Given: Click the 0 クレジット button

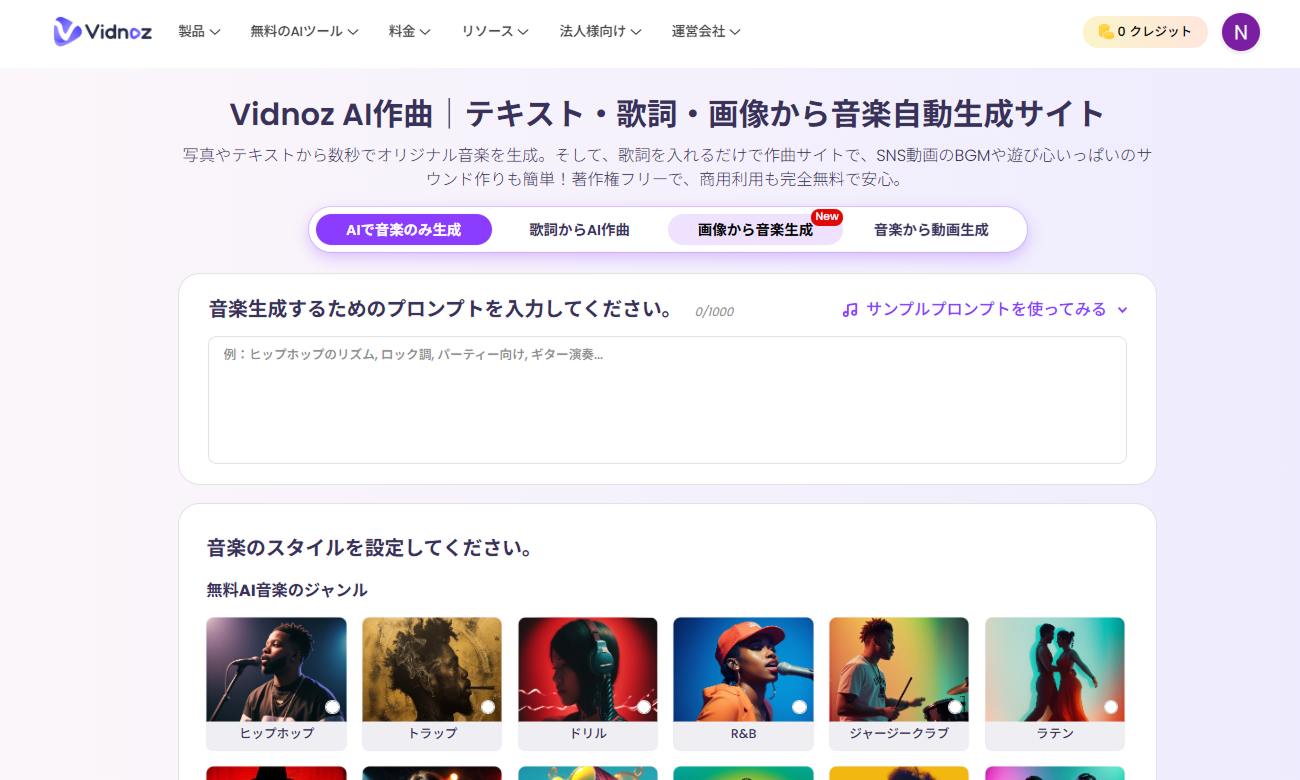Looking at the screenshot, I should click(1145, 32).
